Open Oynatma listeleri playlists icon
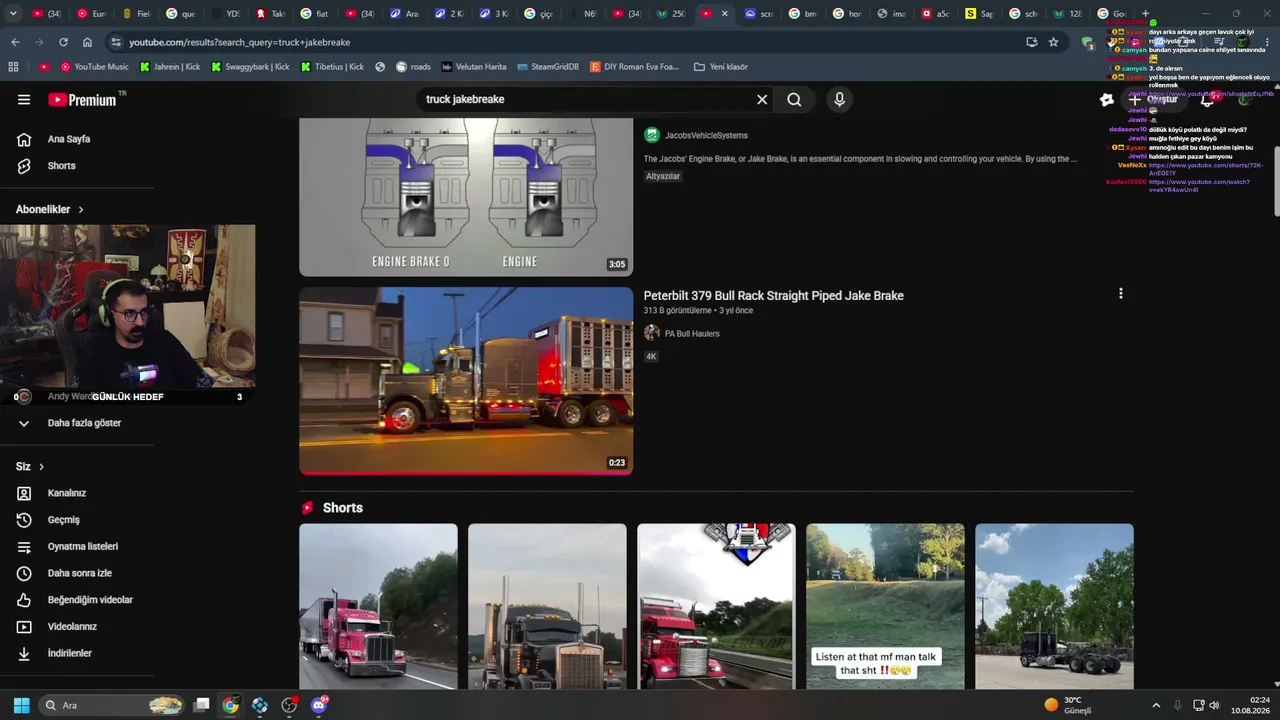1280x720 pixels. 24,547
